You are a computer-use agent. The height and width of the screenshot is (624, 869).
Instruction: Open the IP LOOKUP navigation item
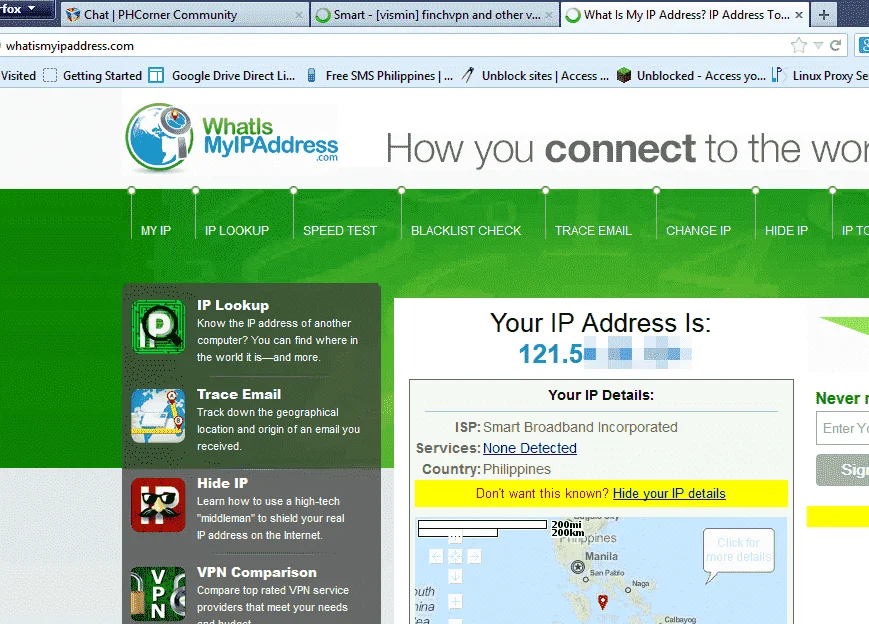point(237,231)
